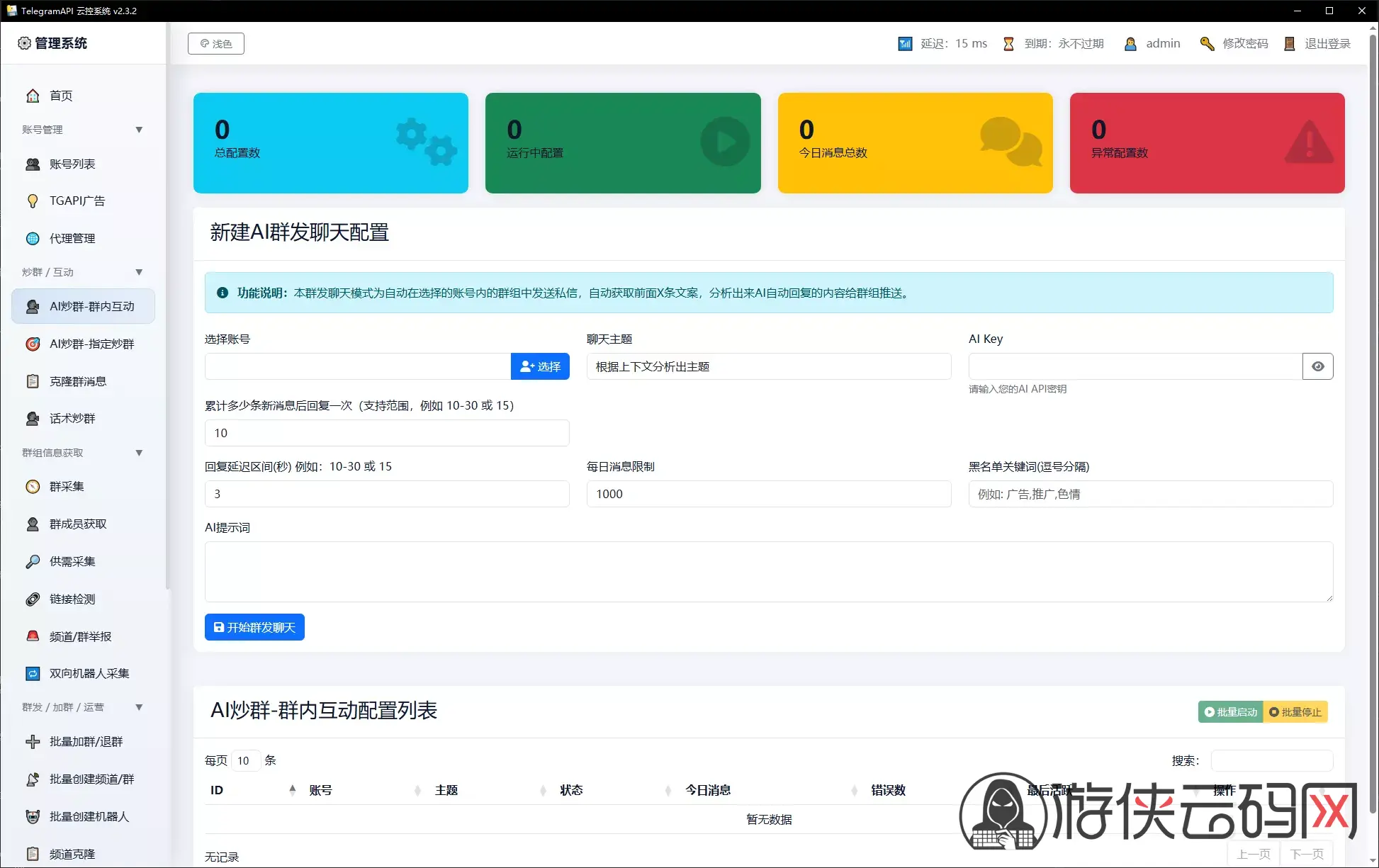Focus the 累计多少条新消息 field with 10
Viewport: 1379px width, 868px height.
387,433
